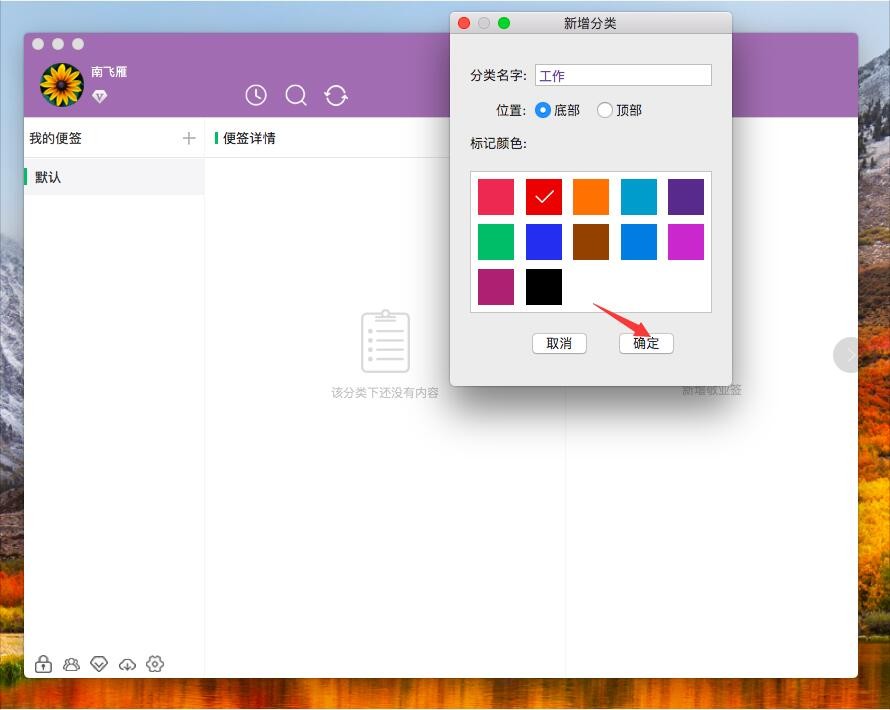Click the diamond icon in bottom bar
890x710 pixels.
(99, 664)
